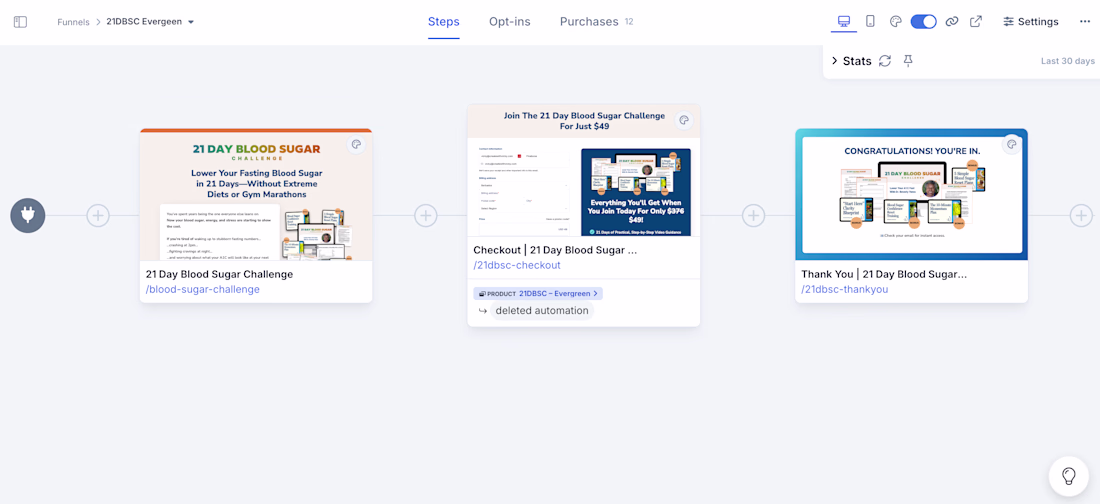Open the Steps tab
The width and height of the screenshot is (1100, 504).
pyautogui.click(x=444, y=22)
